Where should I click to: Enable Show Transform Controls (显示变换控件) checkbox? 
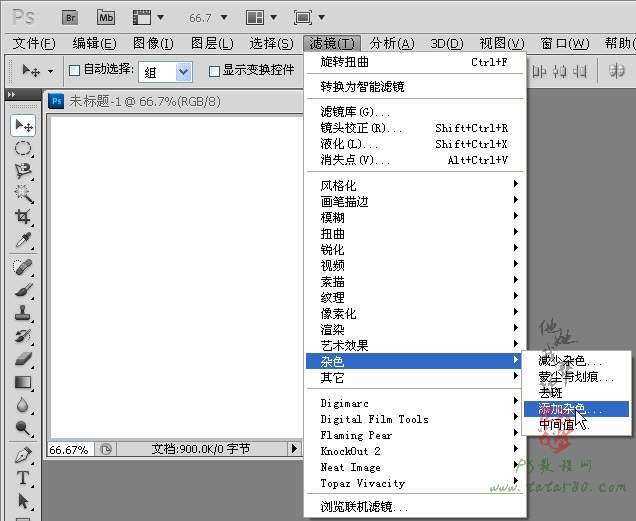(214, 71)
